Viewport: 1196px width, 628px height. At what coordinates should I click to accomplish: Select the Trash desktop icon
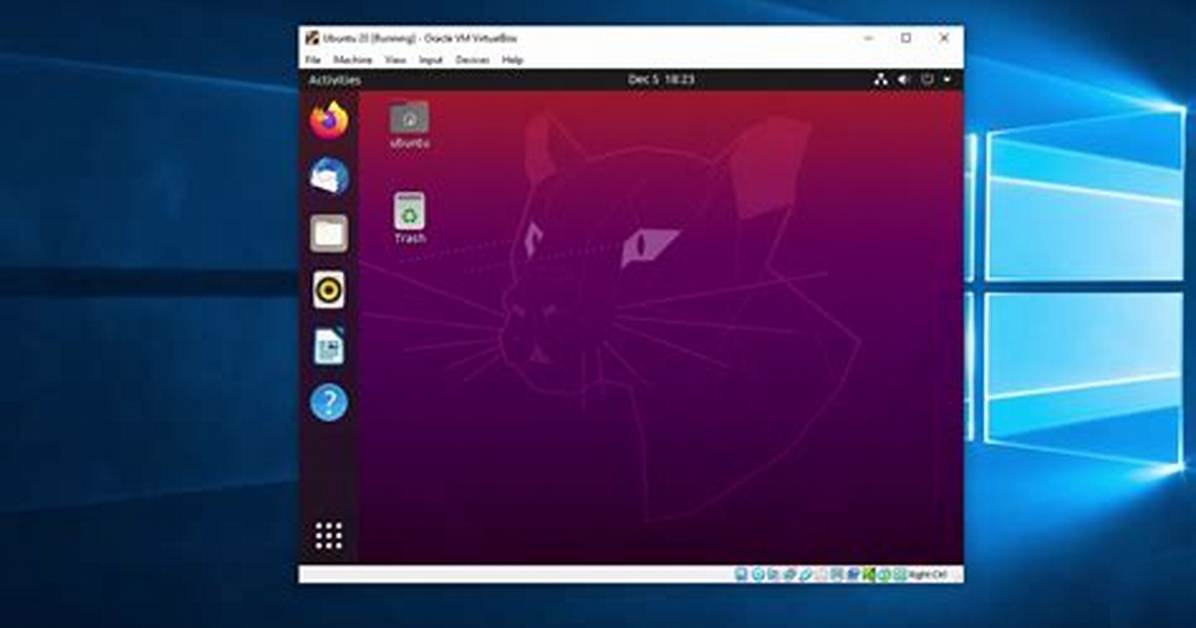coord(410,218)
